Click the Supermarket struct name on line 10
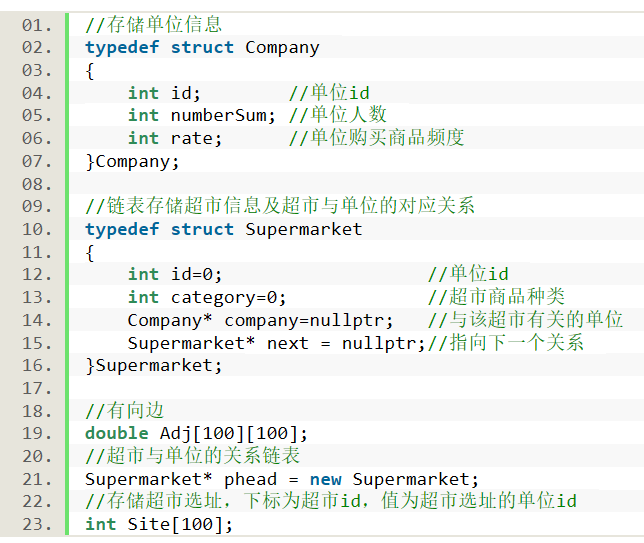The height and width of the screenshot is (543, 644). click(x=304, y=229)
